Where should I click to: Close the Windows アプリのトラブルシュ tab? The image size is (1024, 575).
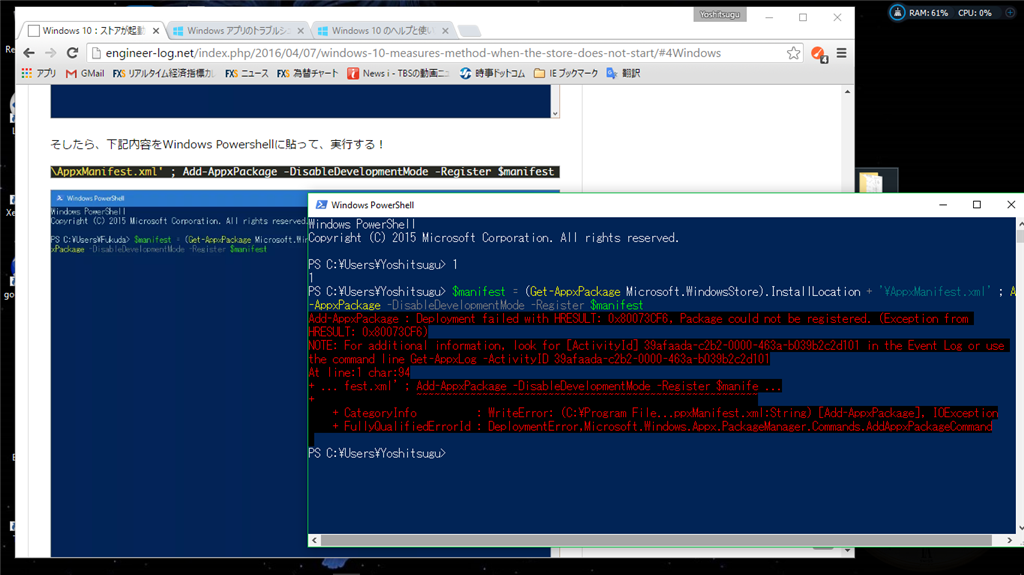click(300, 31)
